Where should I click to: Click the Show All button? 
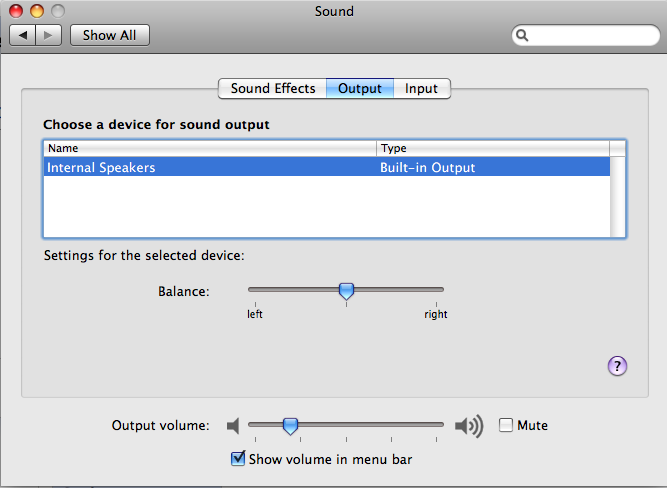coord(110,35)
